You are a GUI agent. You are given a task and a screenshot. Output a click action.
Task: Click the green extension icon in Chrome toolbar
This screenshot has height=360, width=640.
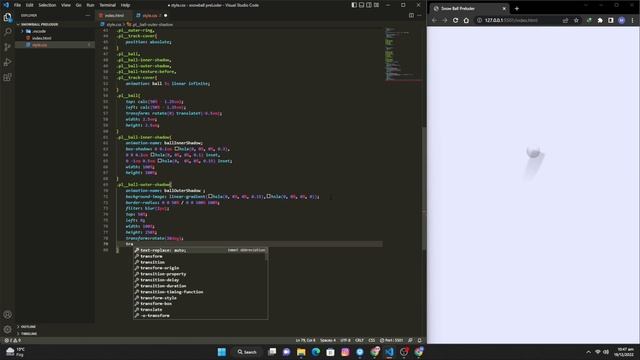589,20
